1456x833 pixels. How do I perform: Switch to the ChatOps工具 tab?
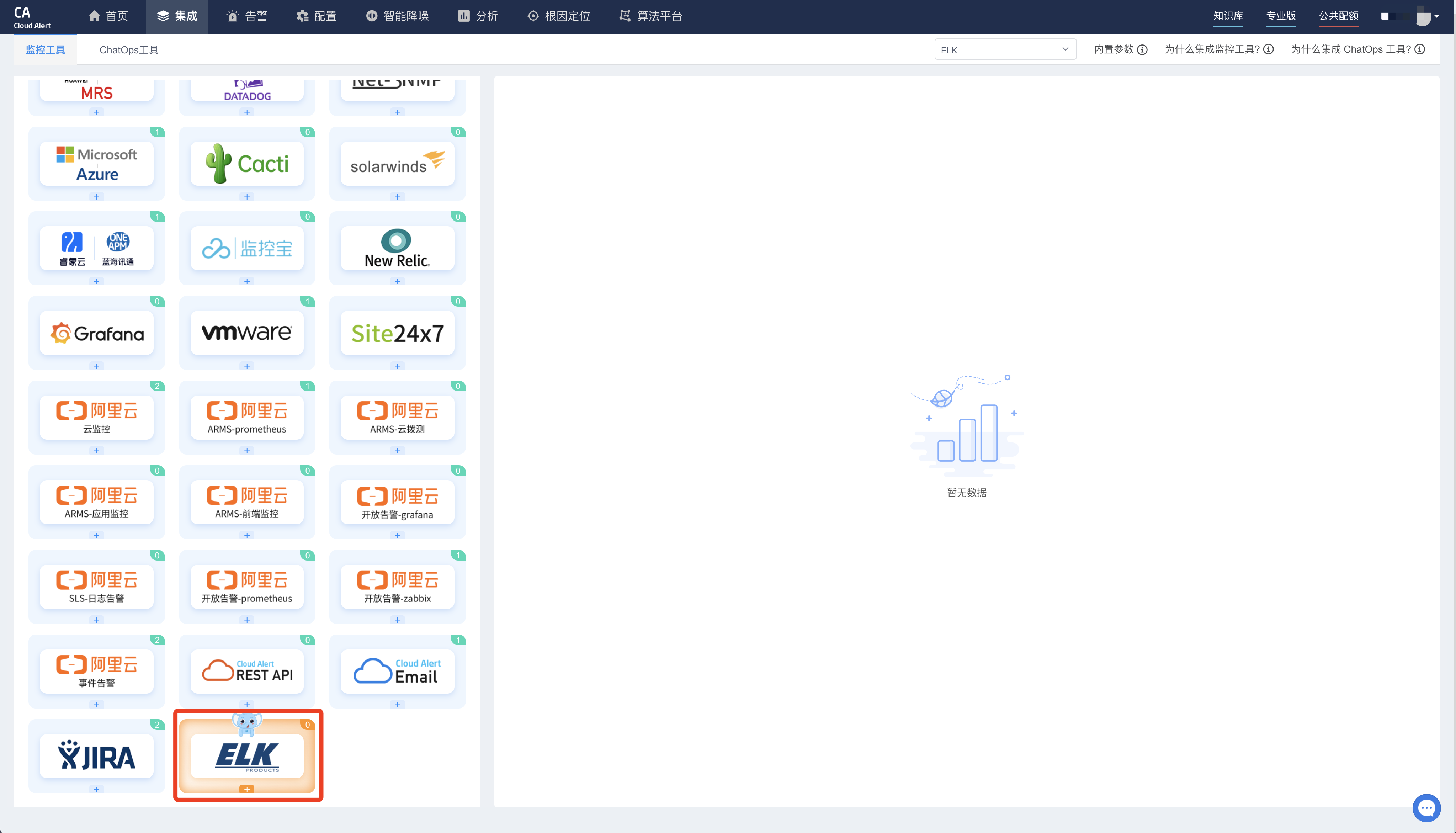[129, 50]
